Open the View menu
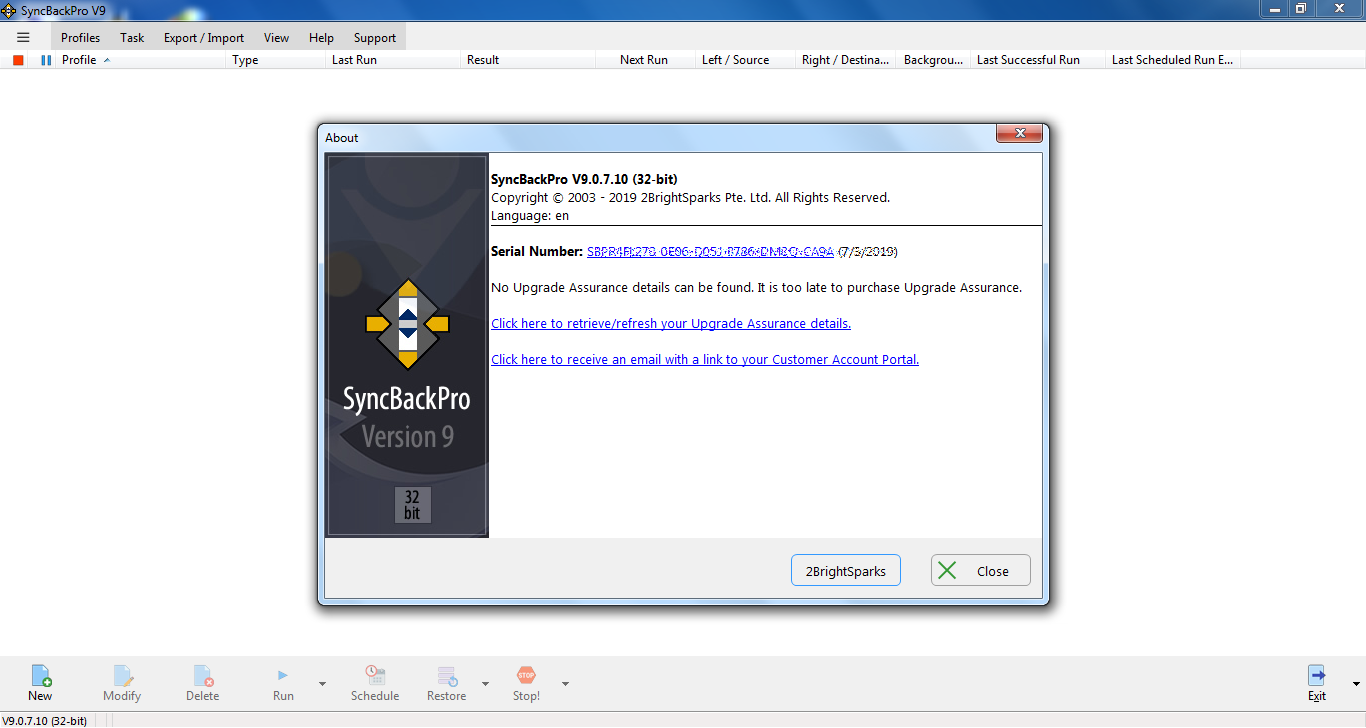Screen dimensions: 1366x728 pyautogui.click(x=276, y=38)
